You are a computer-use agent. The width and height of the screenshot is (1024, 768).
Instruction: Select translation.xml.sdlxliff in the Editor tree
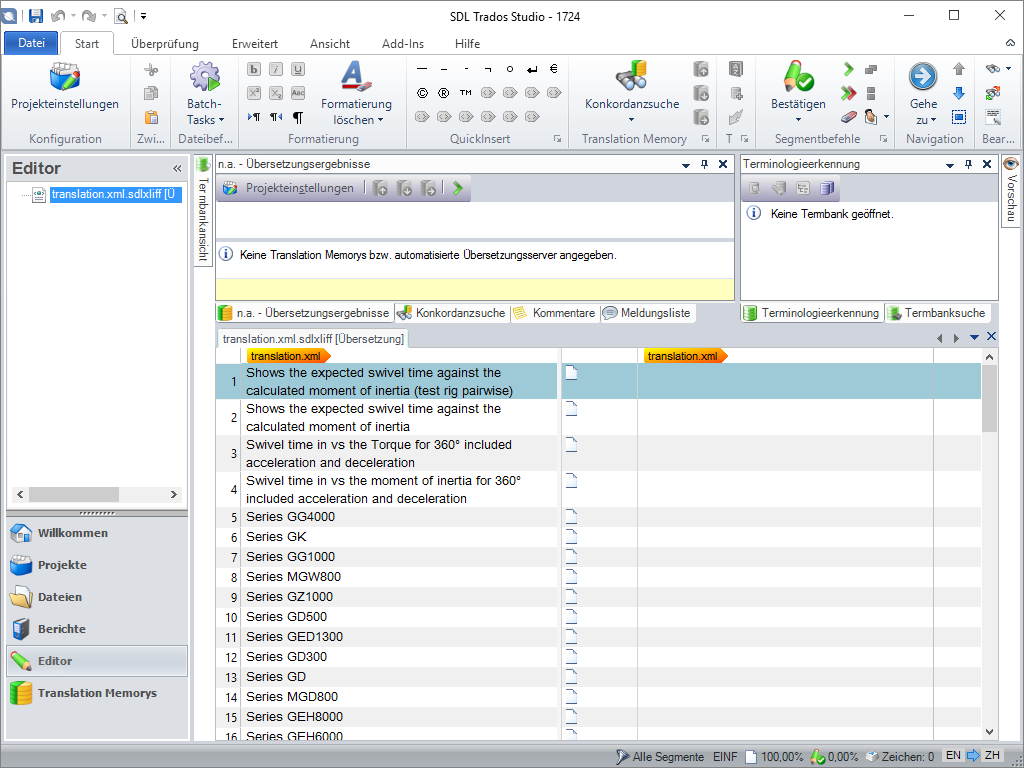click(x=115, y=194)
